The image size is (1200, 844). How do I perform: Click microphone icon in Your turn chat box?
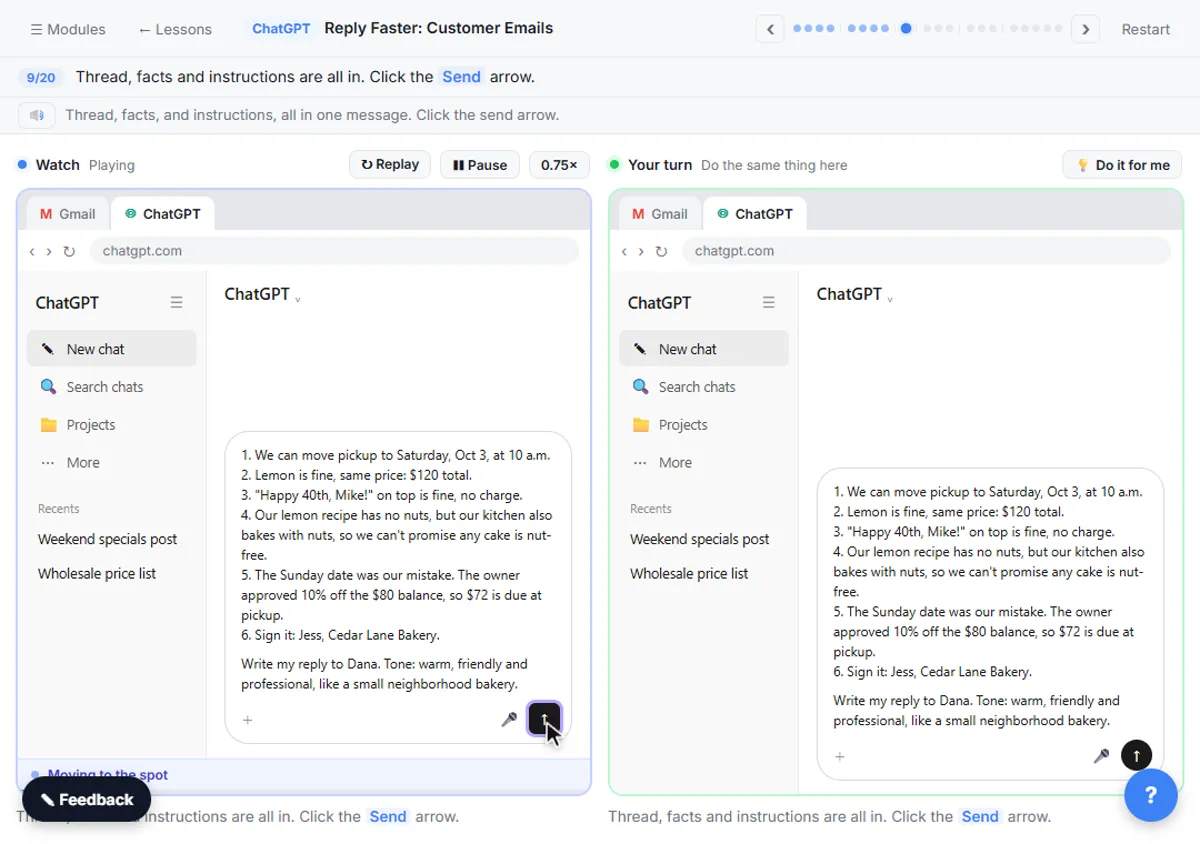1101,756
